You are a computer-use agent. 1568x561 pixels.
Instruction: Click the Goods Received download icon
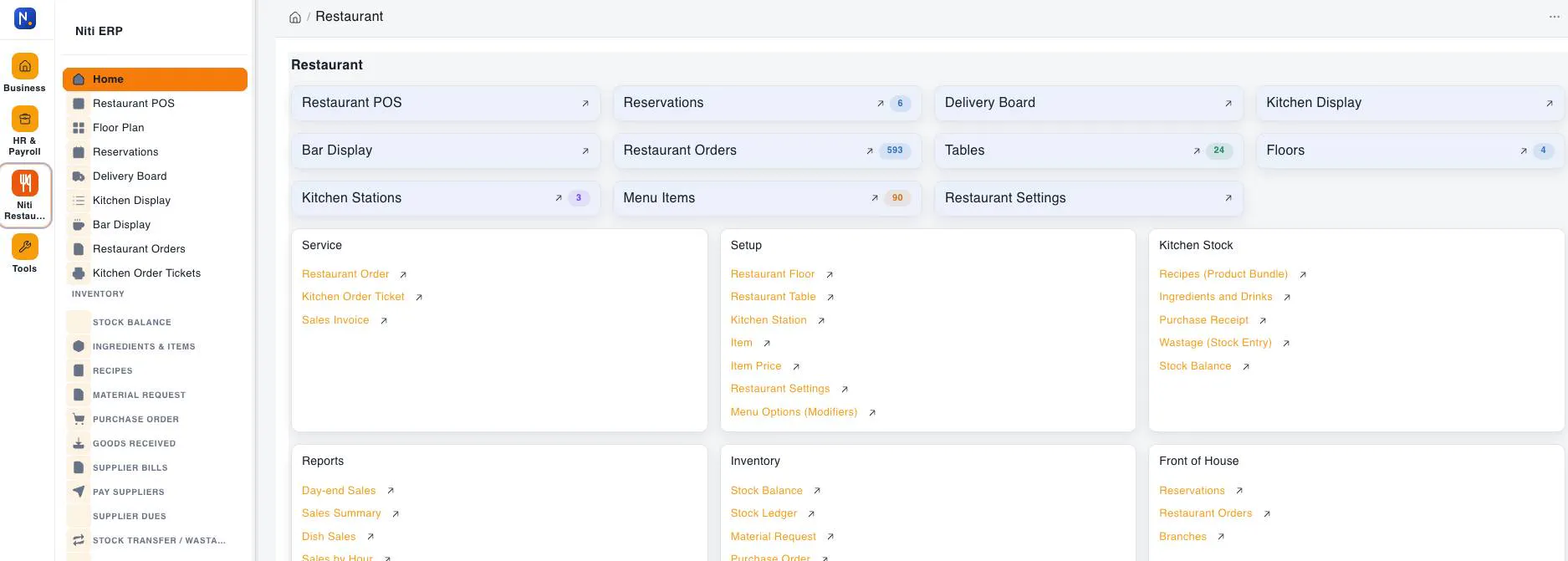coord(79,443)
